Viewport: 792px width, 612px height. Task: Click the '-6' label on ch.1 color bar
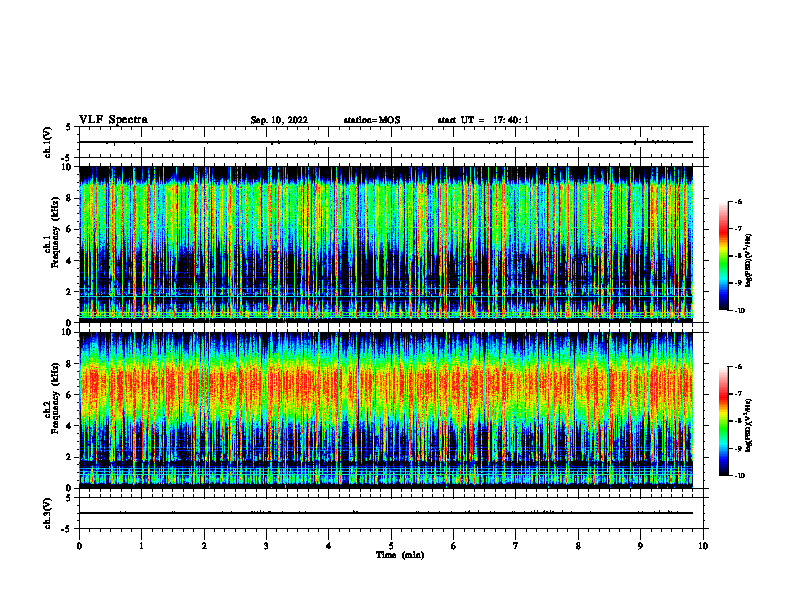pyautogui.click(x=738, y=202)
